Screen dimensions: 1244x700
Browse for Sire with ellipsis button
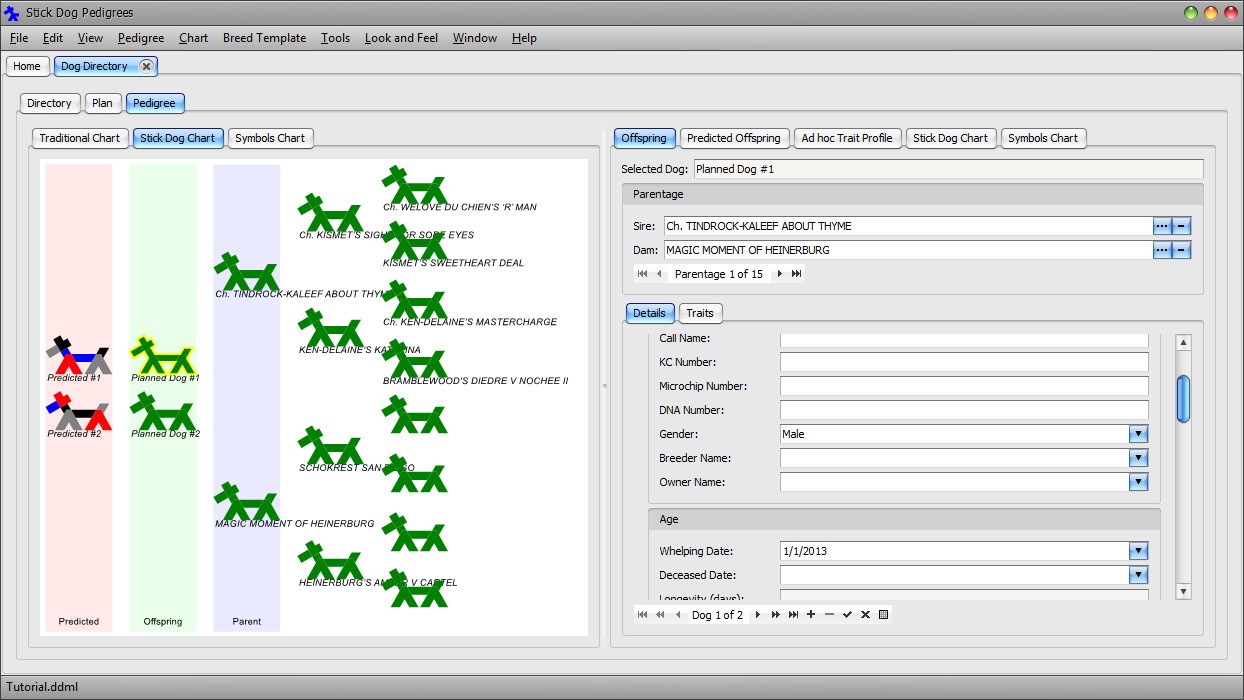tap(1161, 226)
